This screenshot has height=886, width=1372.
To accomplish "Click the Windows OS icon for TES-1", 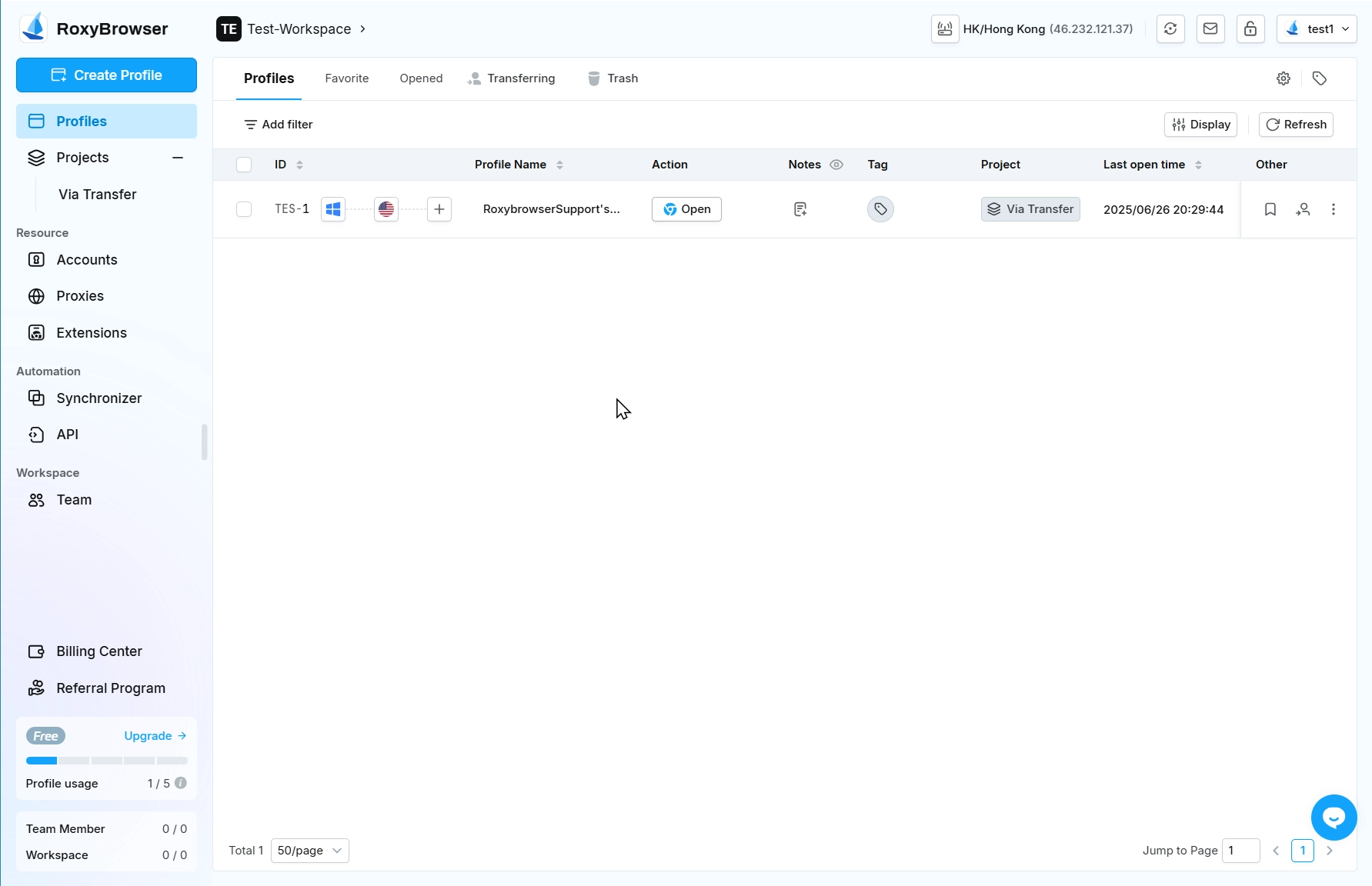I will 333,209.
